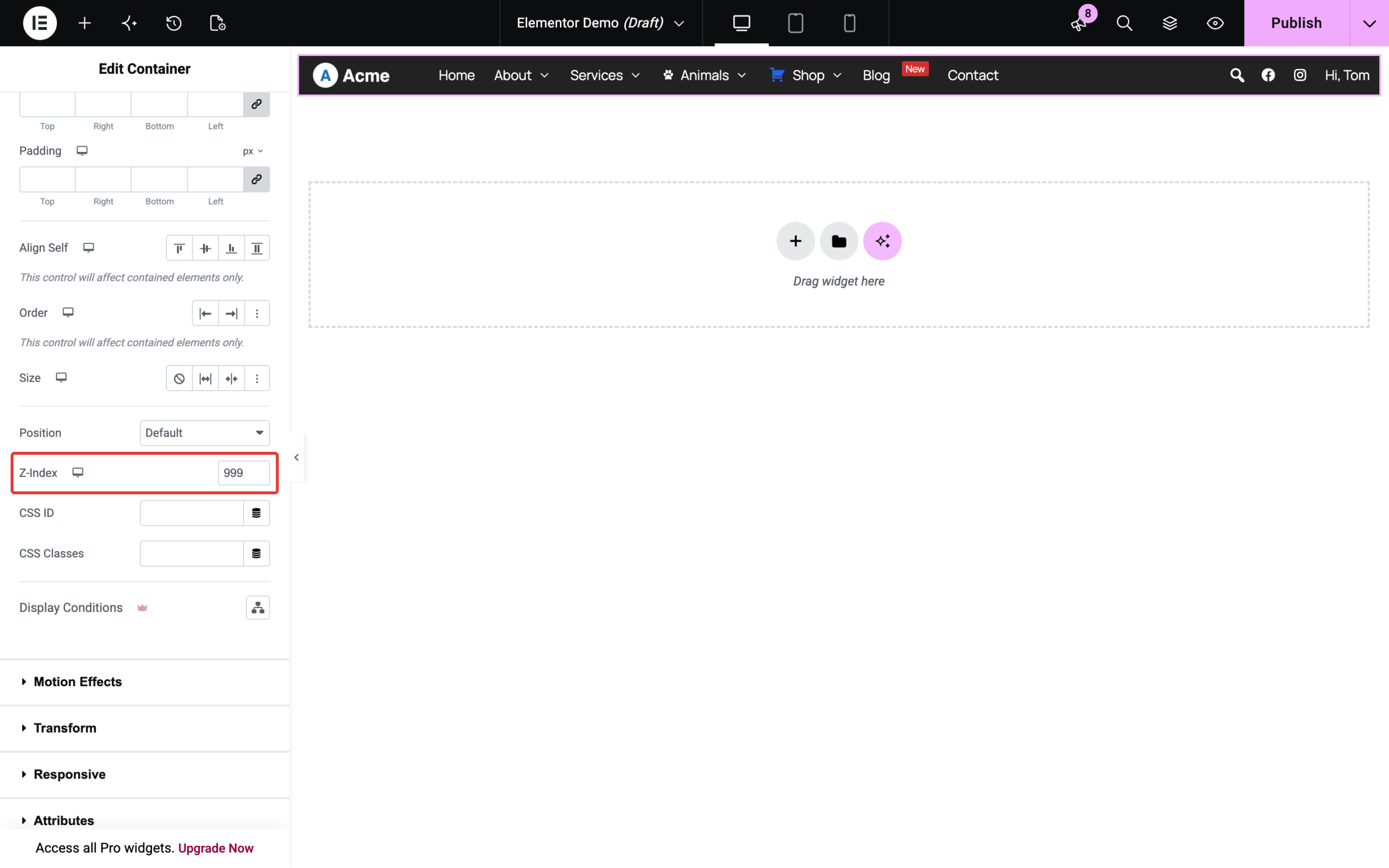Set Align Self to Start
Screen dimensions: 1389x868
tap(179, 248)
